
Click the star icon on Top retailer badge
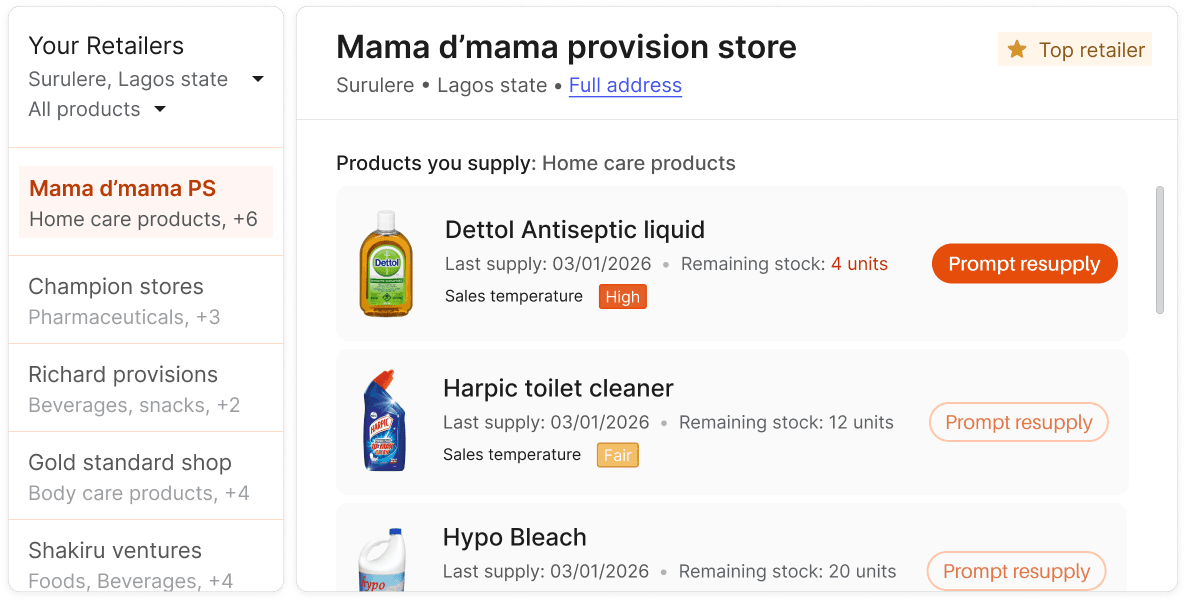(x=1018, y=48)
